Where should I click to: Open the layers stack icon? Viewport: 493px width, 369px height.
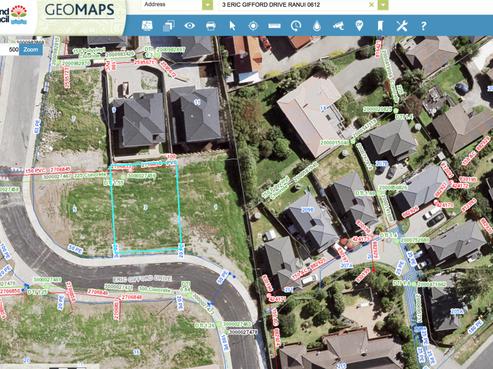pyautogui.click(x=169, y=26)
